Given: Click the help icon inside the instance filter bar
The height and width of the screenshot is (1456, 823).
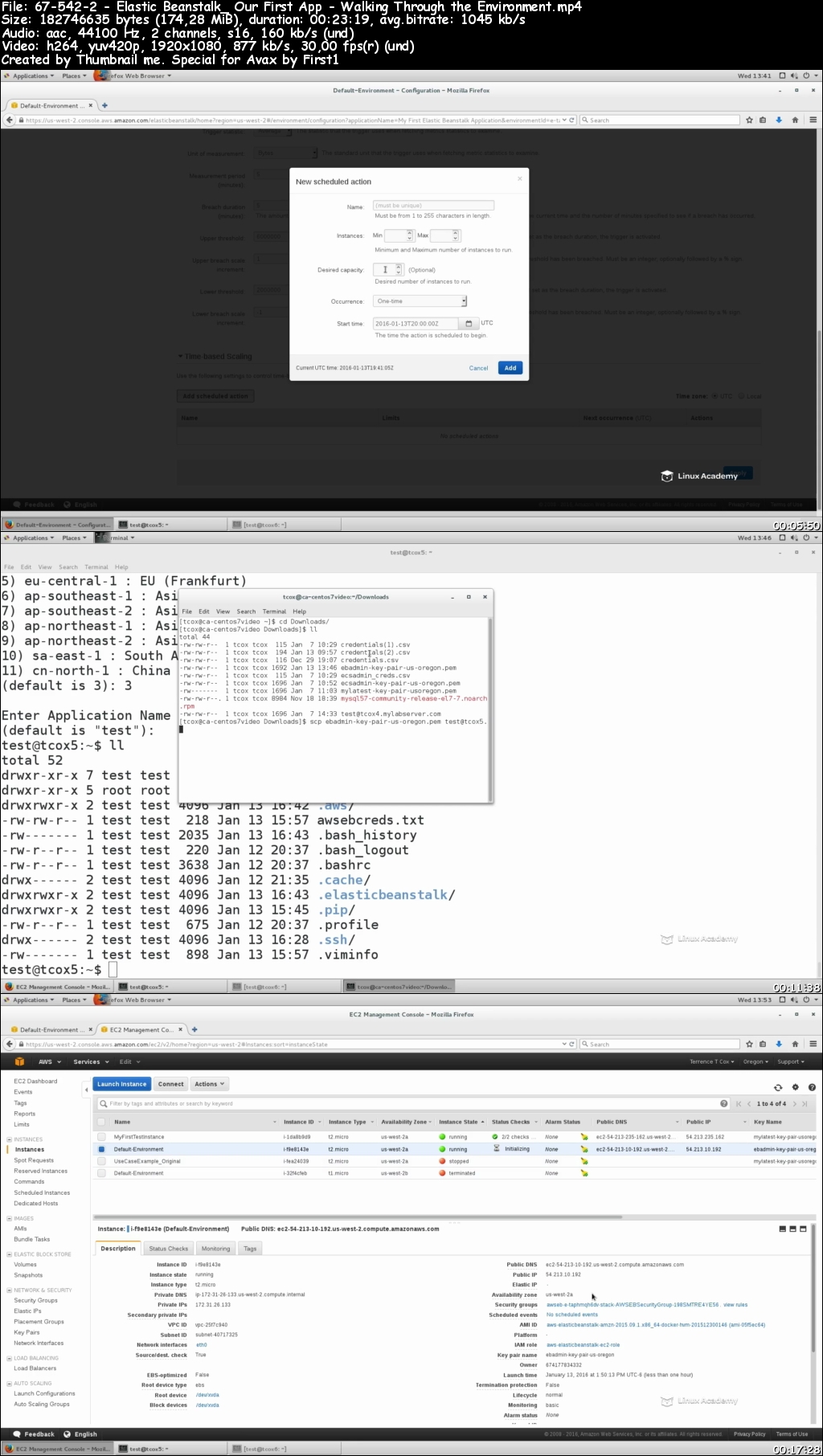Looking at the screenshot, I should [x=724, y=1103].
